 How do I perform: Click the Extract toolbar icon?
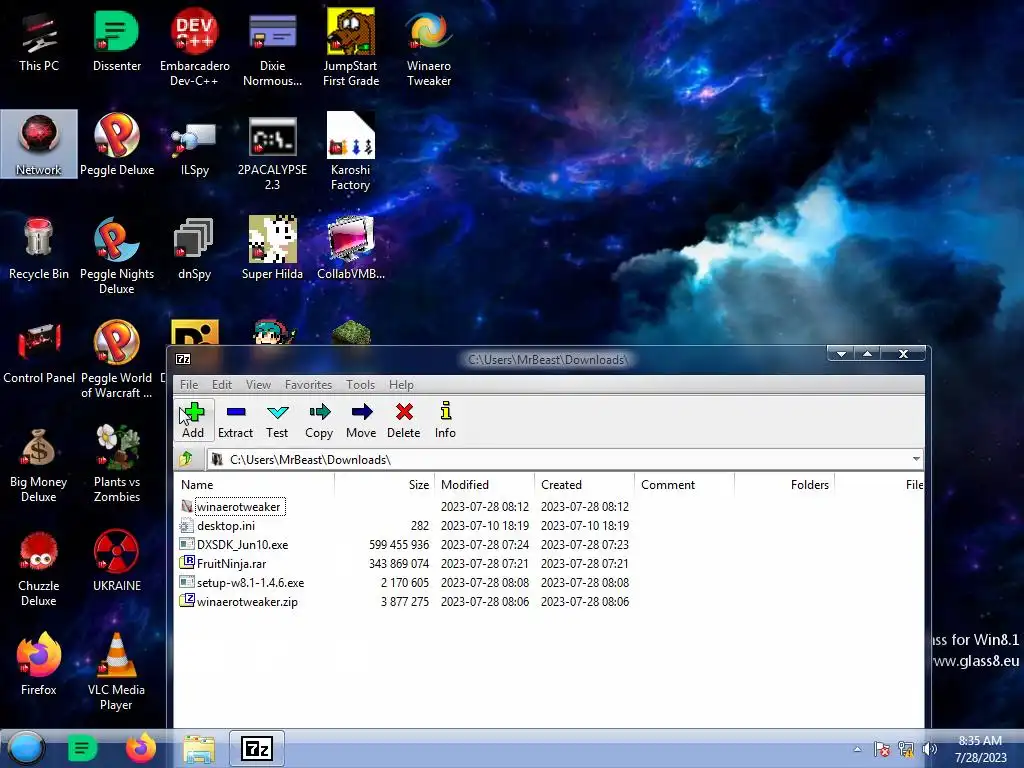pos(235,420)
